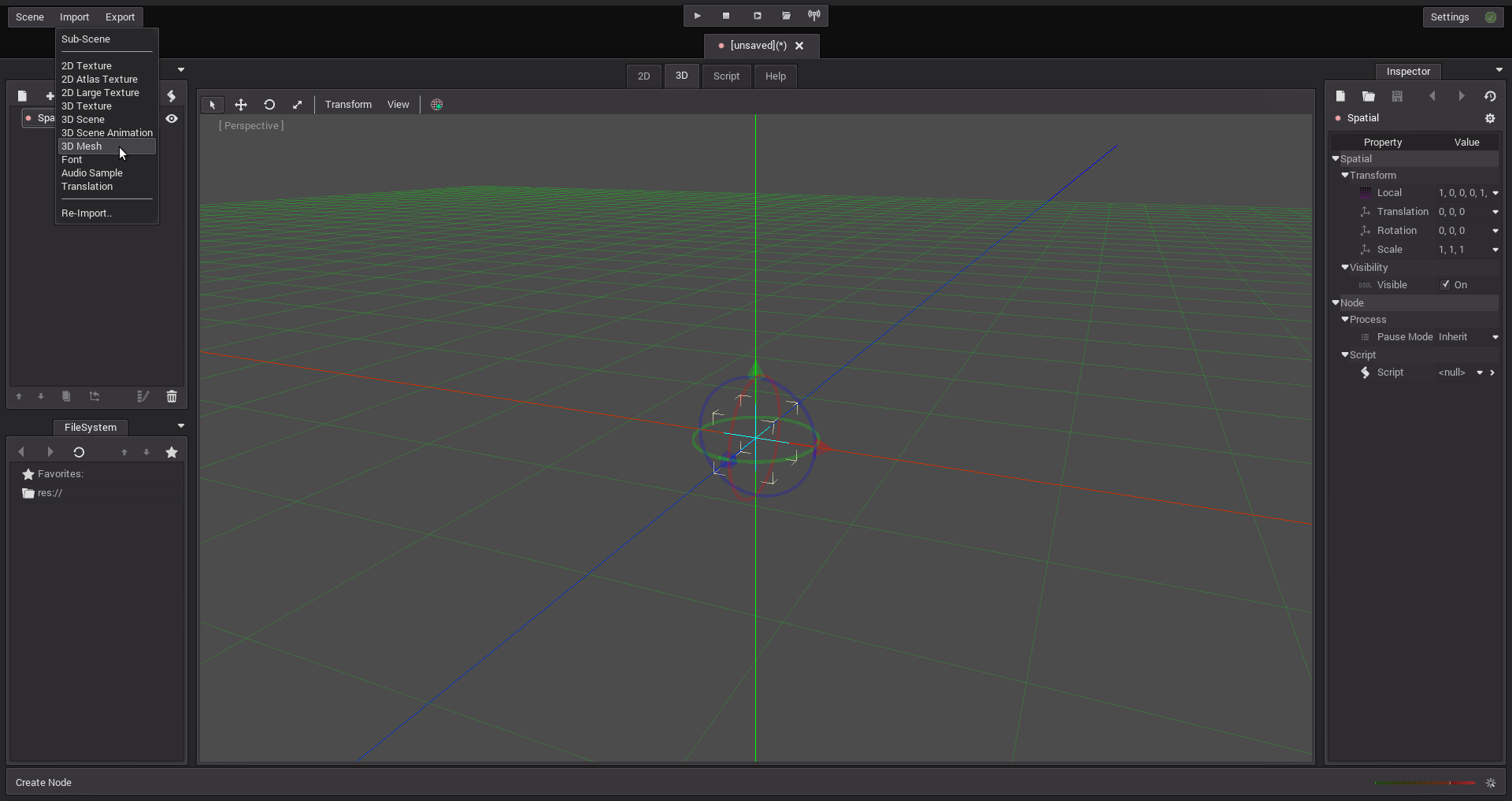Choose the Rotate mode tool
The width and height of the screenshot is (1512, 801).
point(269,105)
